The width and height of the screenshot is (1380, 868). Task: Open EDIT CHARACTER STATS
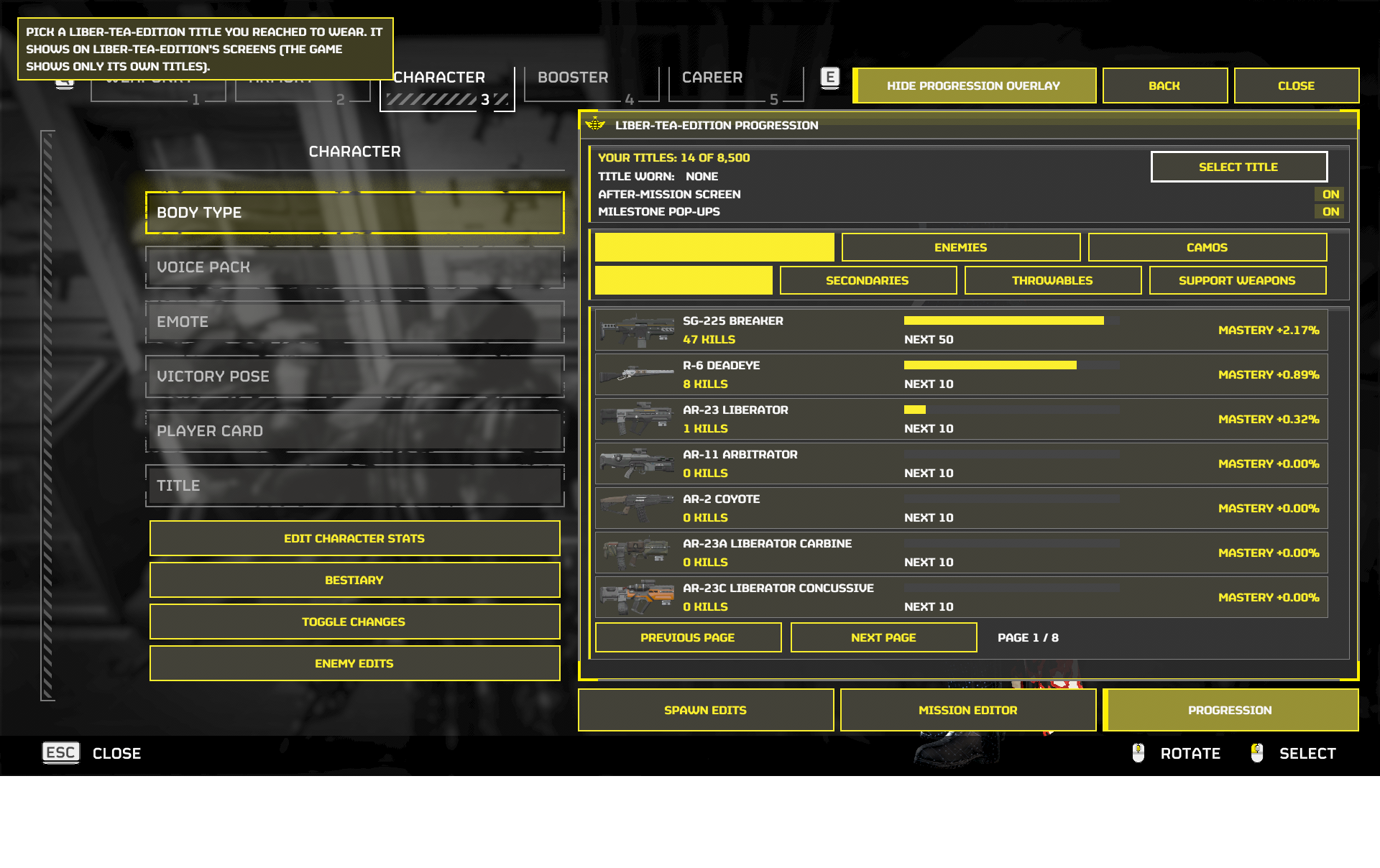click(355, 538)
